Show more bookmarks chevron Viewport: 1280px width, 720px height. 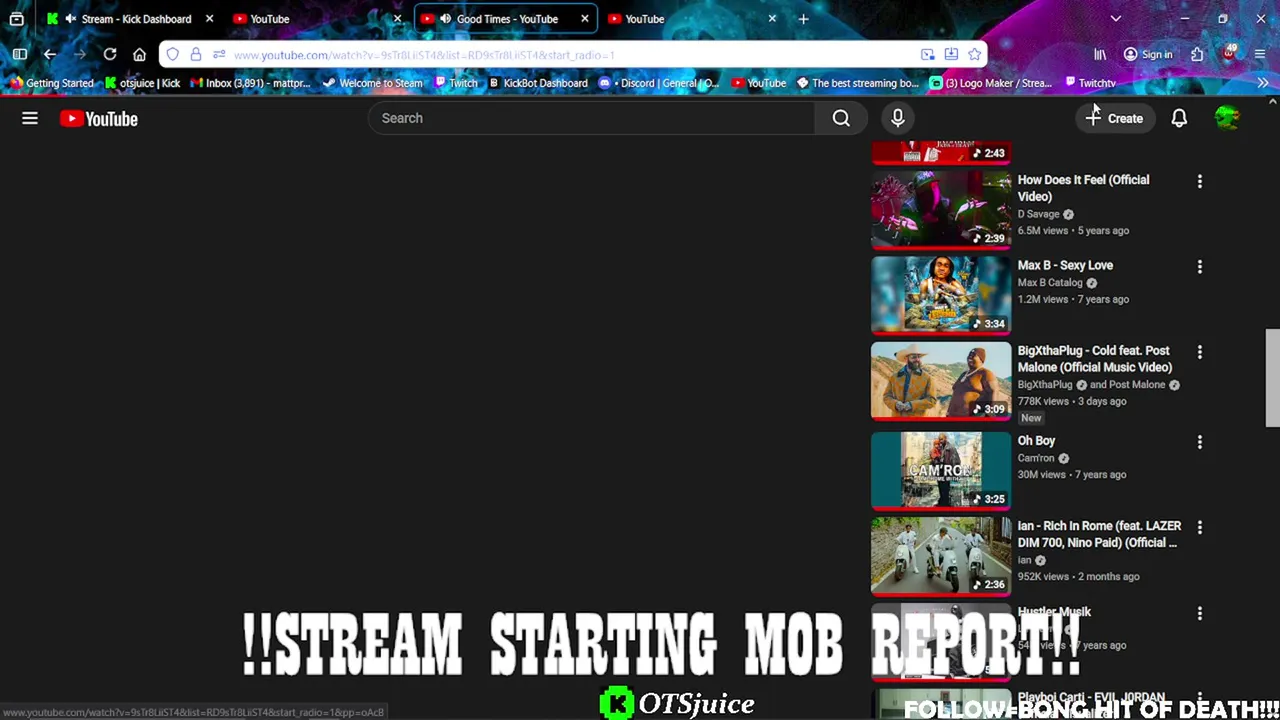click(1263, 83)
